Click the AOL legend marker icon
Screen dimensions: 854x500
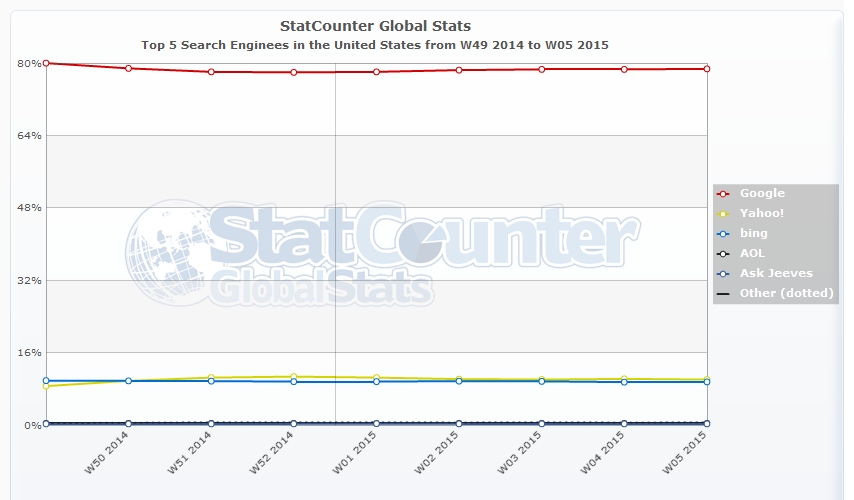[723, 253]
